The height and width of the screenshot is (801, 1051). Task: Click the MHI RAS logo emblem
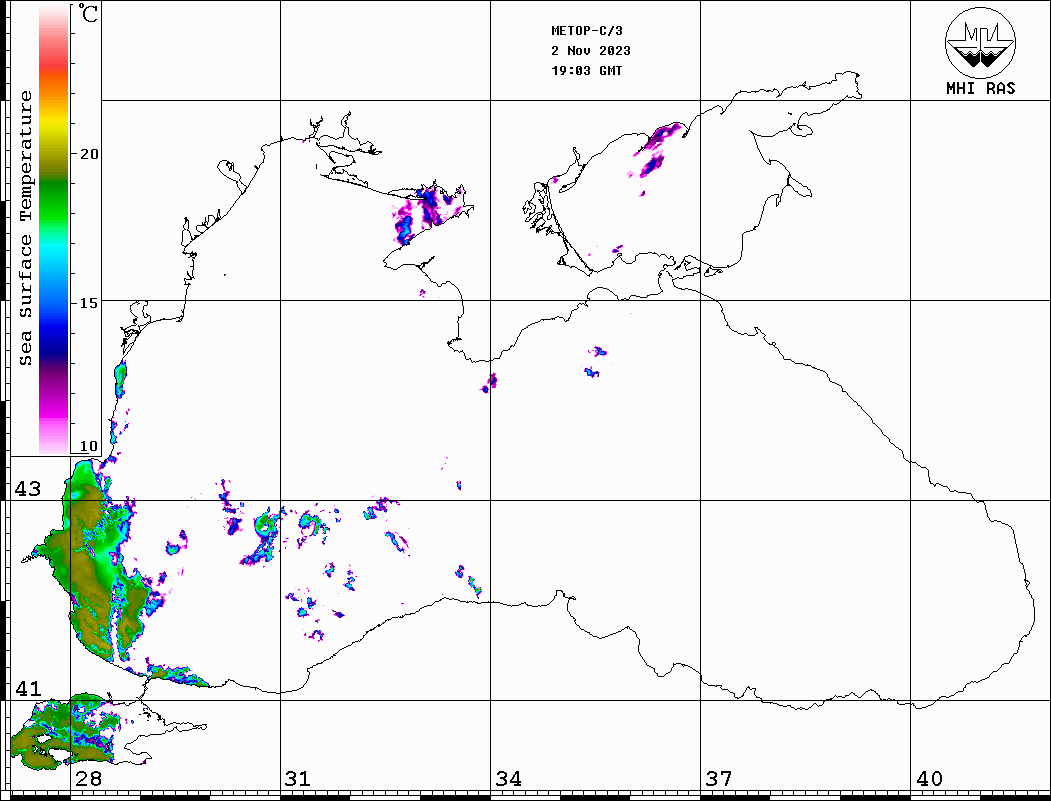coord(981,41)
